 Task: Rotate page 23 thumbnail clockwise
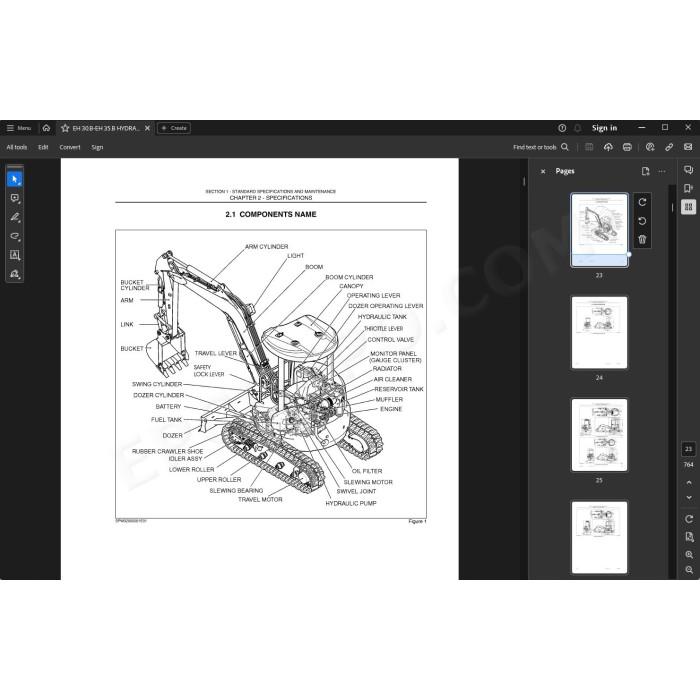pyautogui.click(x=642, y=202)
